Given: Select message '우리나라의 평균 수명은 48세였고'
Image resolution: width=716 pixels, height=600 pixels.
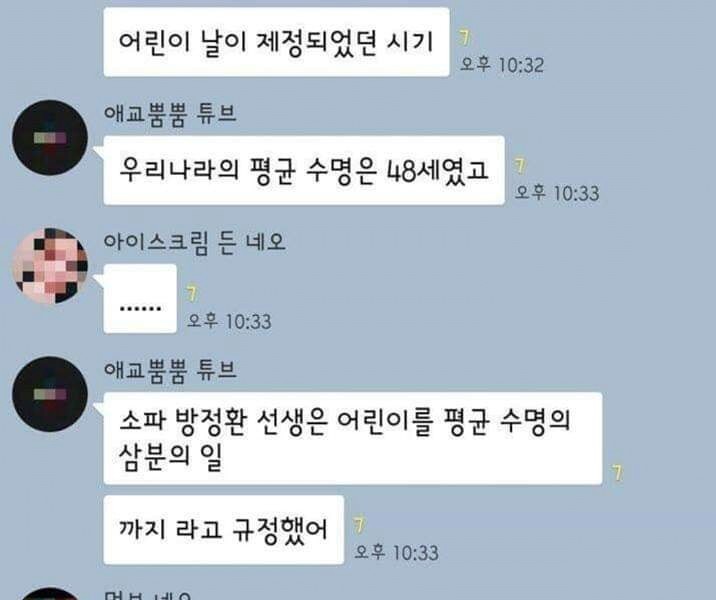Looking at the screenshot, I should coord(304,170).
